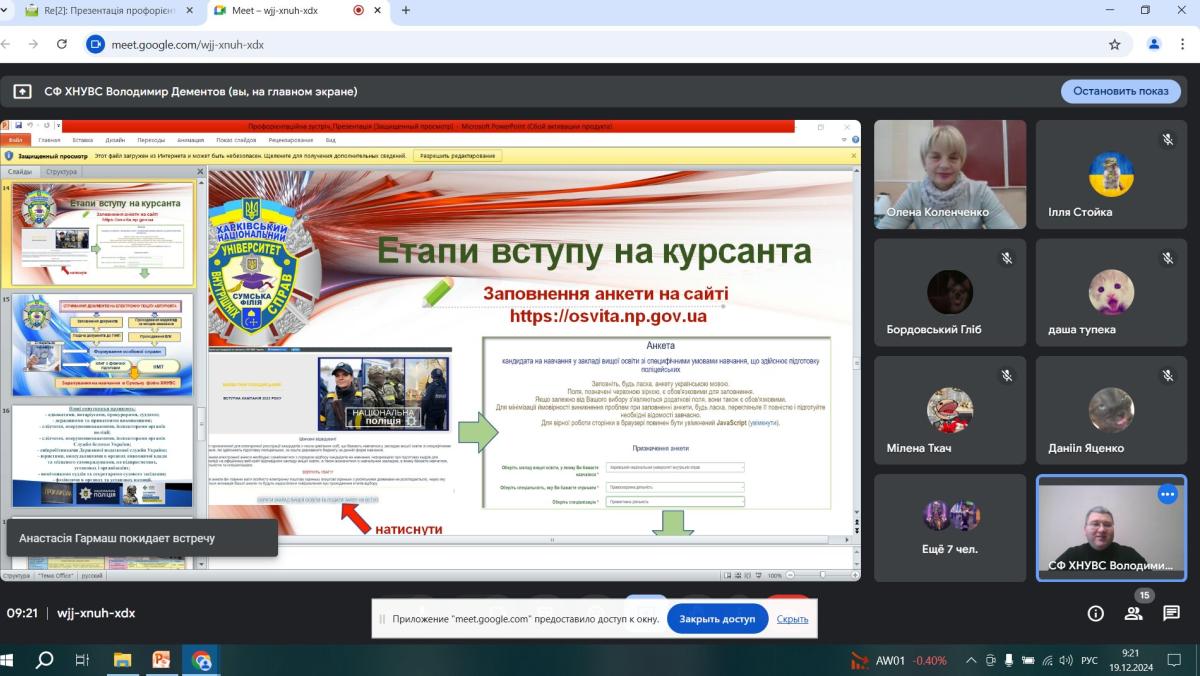The width and height of the screenshot is (1200, 676).
Task: Open the in-call chat panel
Action: [x=1171, y=613]
